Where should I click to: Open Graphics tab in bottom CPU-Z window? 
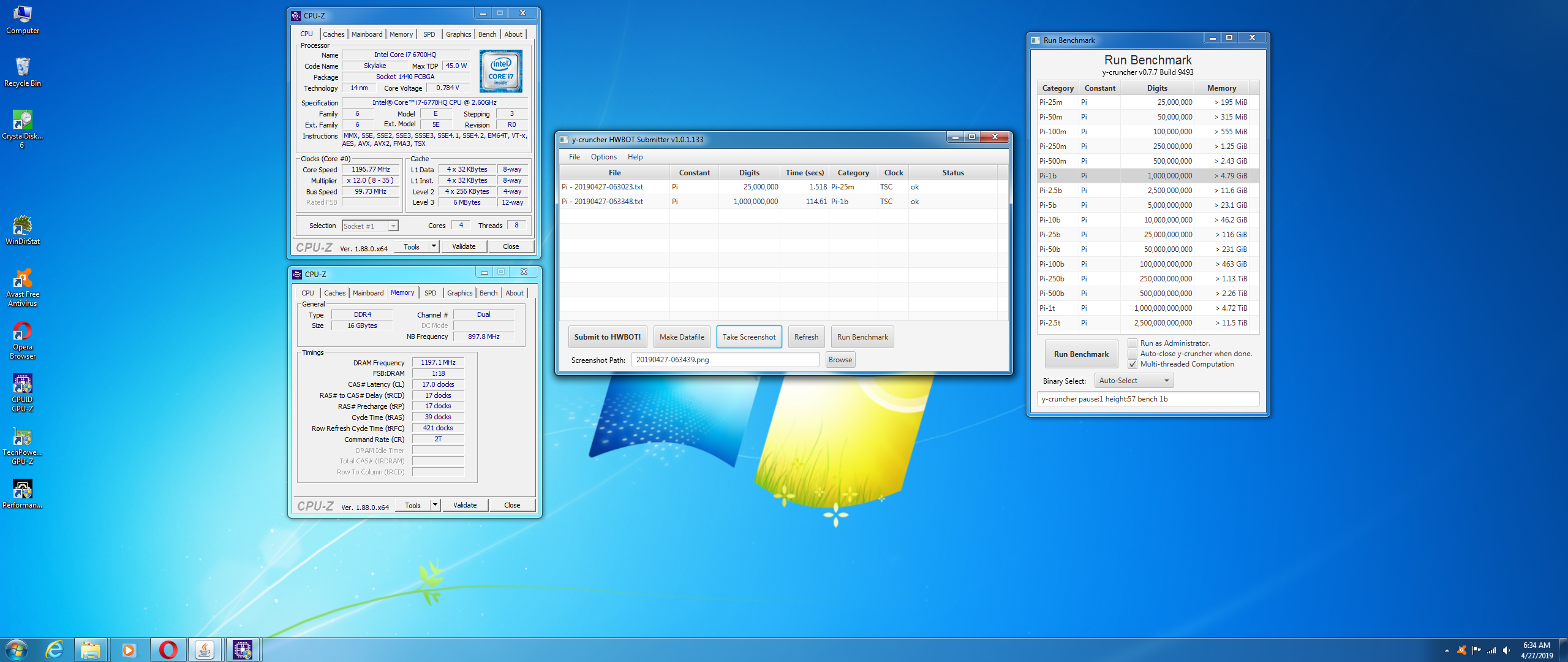pos(459,293)
